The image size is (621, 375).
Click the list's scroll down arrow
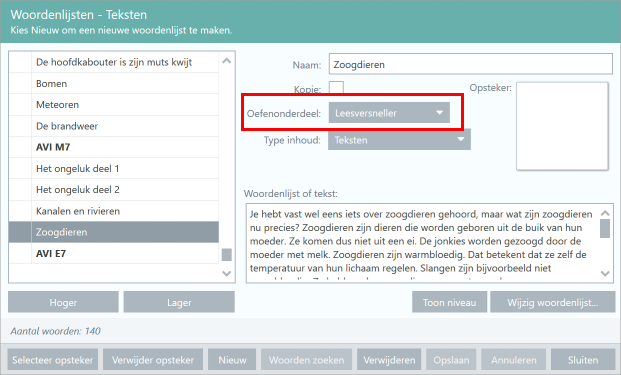point(227,273)
